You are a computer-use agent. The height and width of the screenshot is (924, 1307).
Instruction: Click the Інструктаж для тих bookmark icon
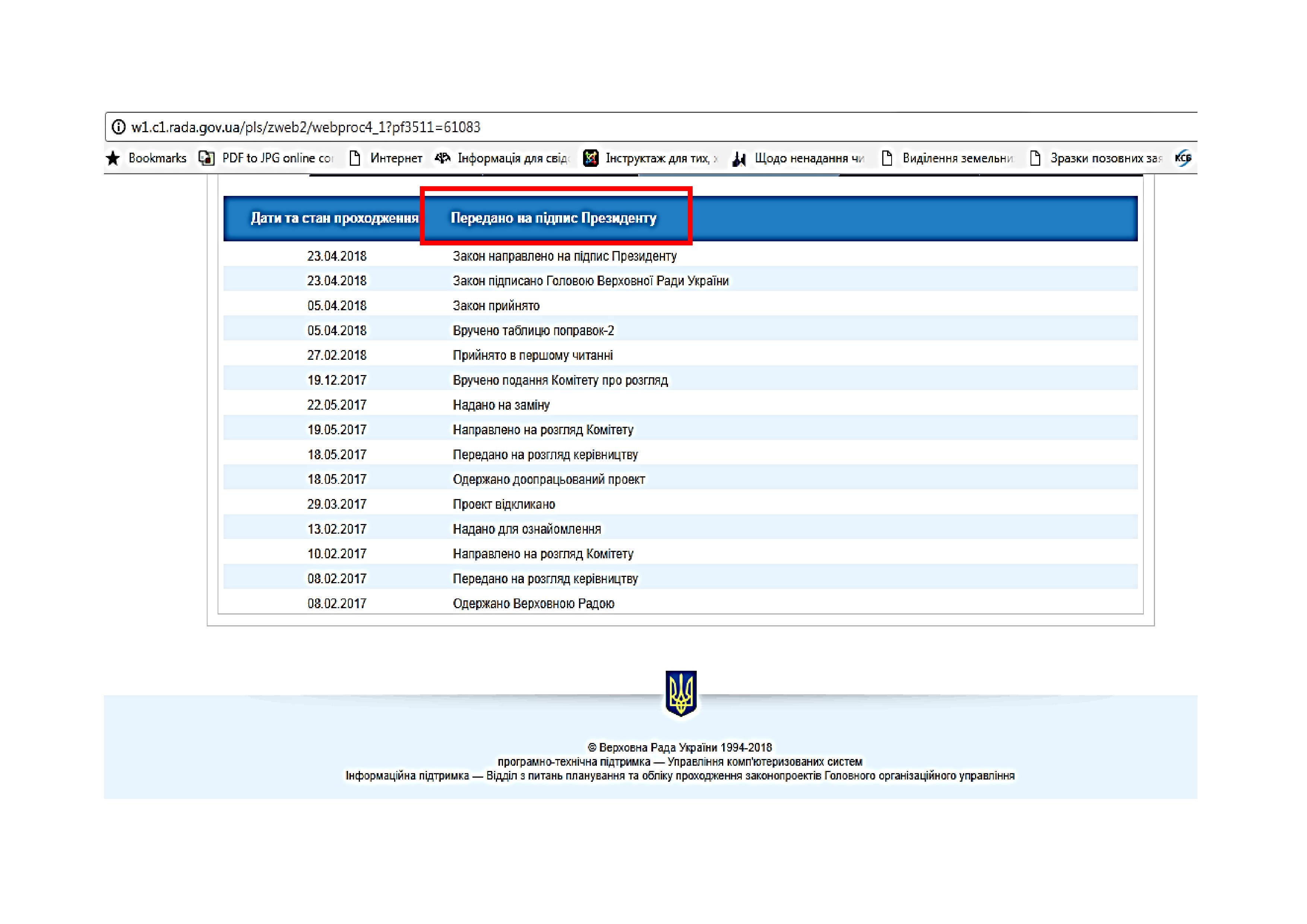(591, 158)
